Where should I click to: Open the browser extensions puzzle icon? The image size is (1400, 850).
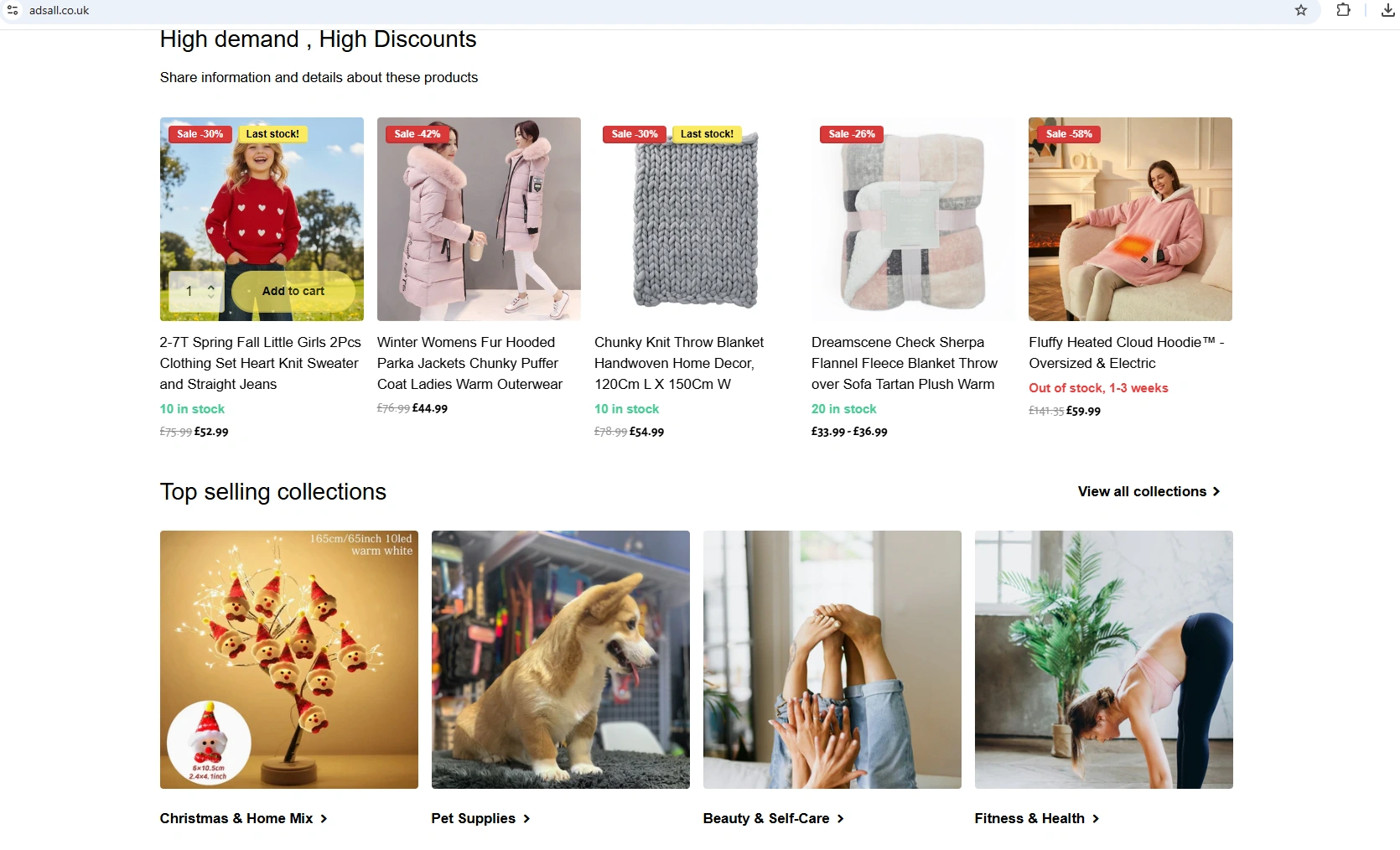1343,10
